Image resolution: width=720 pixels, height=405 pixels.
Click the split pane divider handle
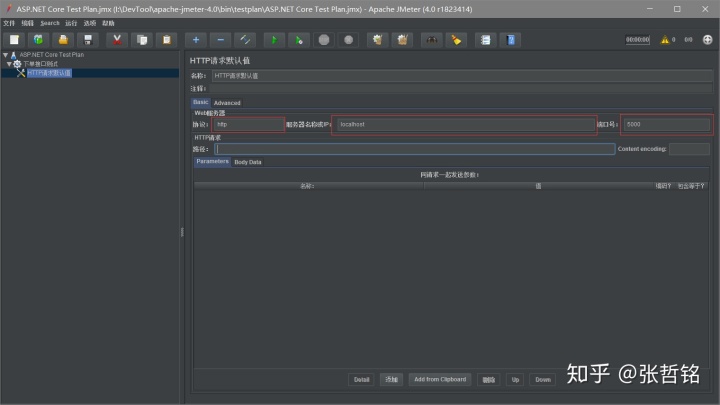click(x=182, y=232)
